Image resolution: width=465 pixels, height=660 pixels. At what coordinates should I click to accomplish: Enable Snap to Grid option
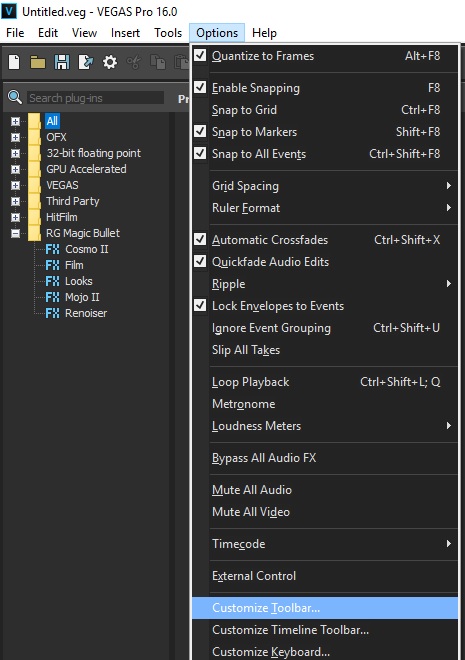(325, 110)
